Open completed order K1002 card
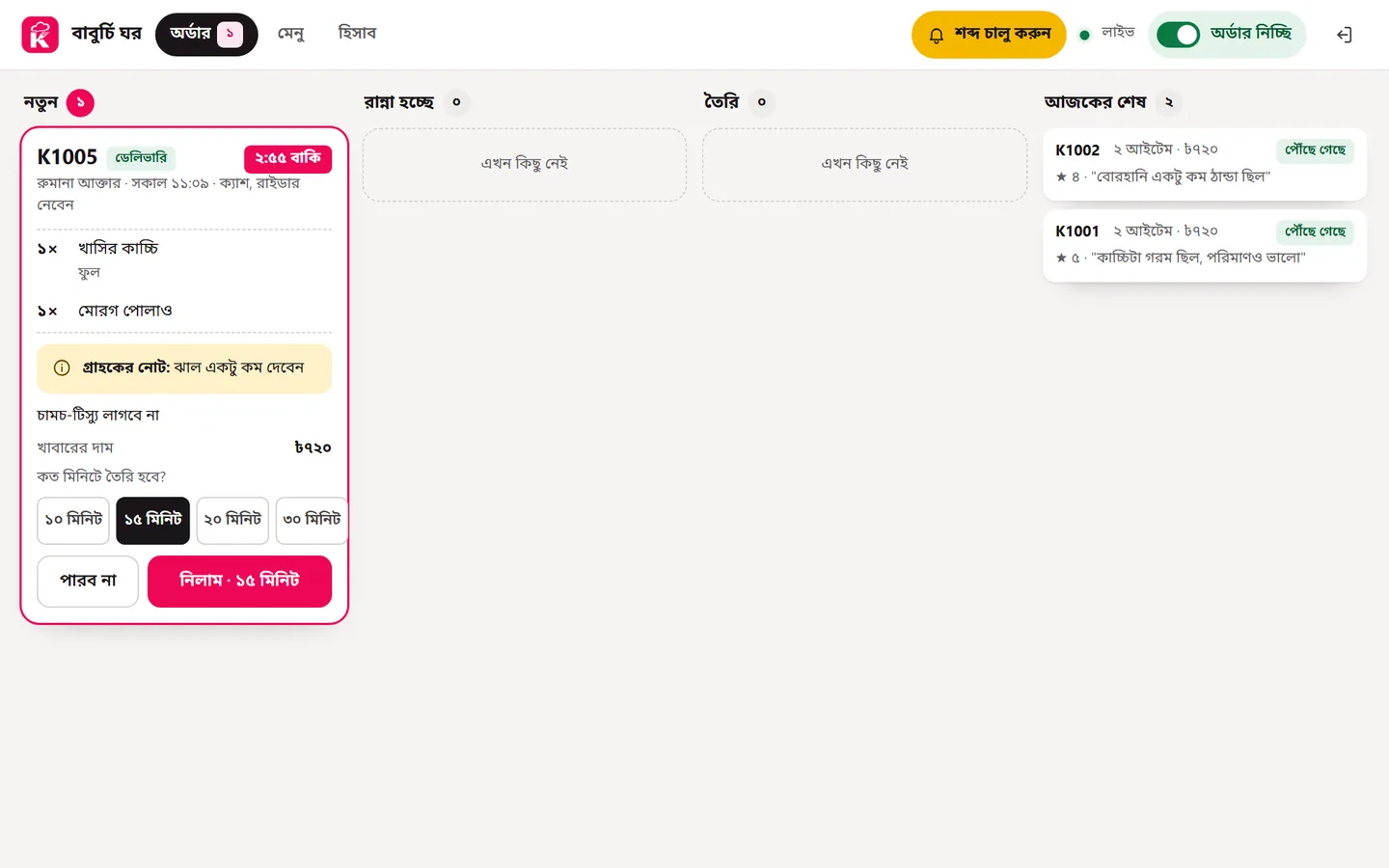This screenshot has height=868, width=1389. 1205,164
